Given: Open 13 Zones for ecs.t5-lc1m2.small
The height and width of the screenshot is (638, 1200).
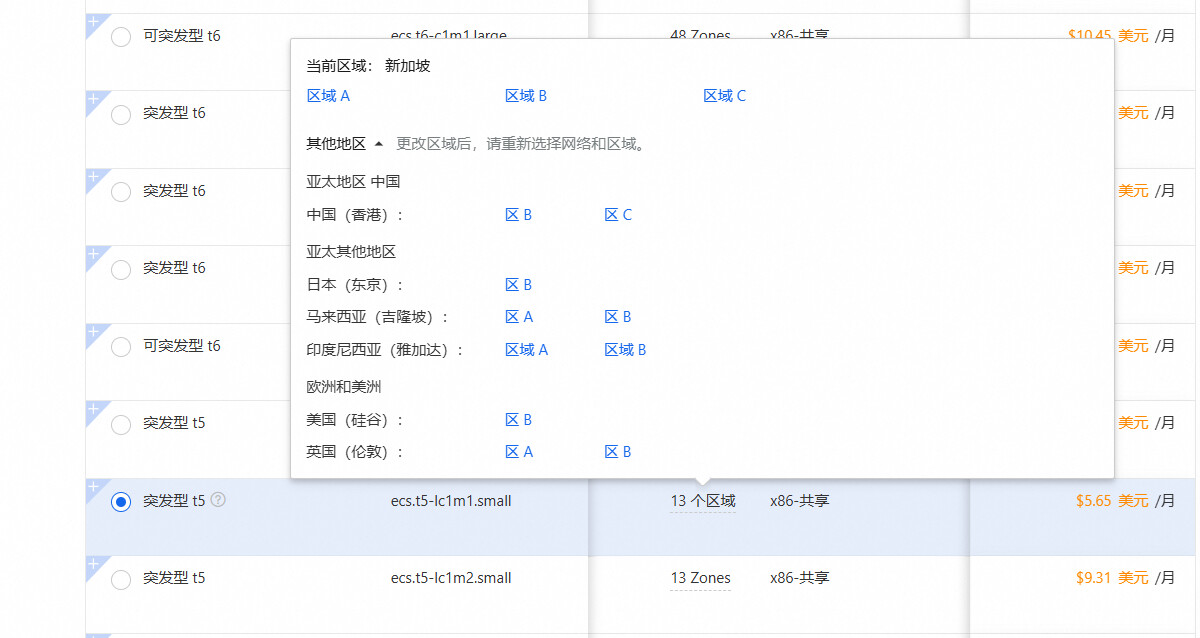Looking at the screenshot, I should point(700,578).
